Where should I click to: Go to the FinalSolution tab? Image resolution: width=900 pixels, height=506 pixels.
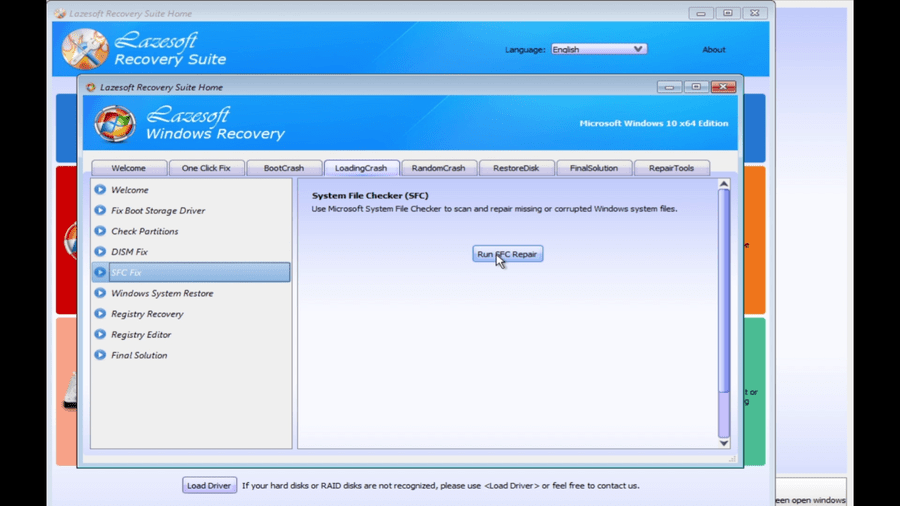pos(594,168)
